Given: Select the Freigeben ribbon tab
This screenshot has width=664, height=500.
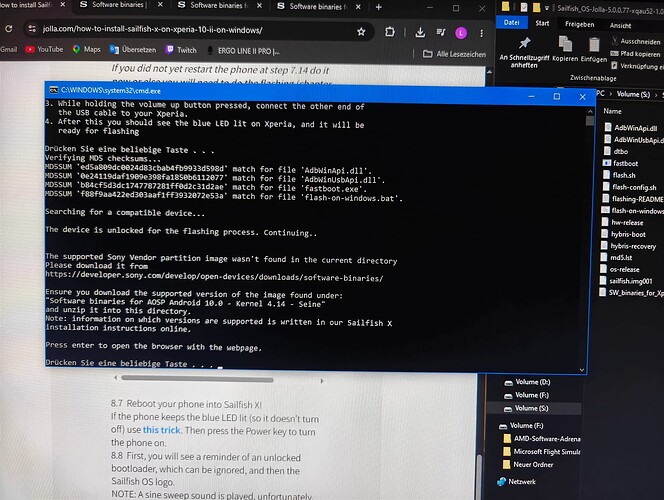Looking at the screenshot, I should click(579, 25).
